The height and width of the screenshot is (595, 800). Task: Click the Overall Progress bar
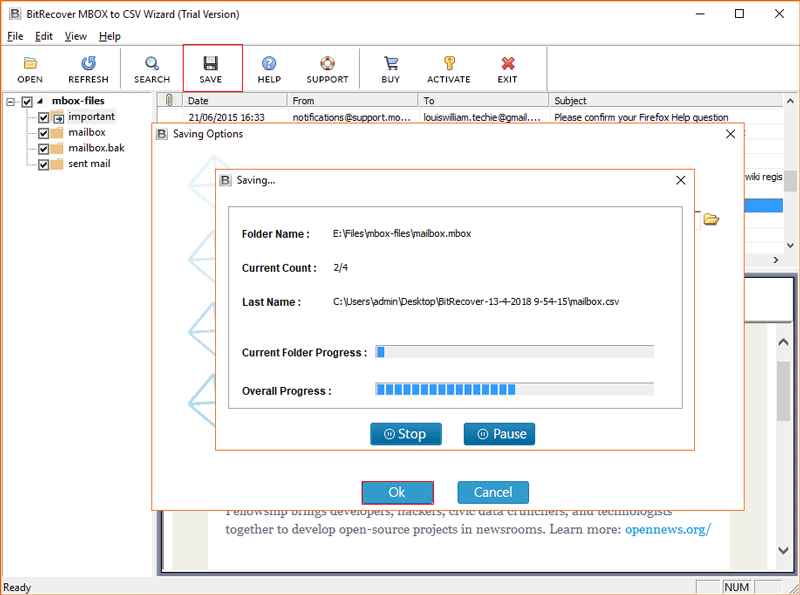(x=514, y=390)
